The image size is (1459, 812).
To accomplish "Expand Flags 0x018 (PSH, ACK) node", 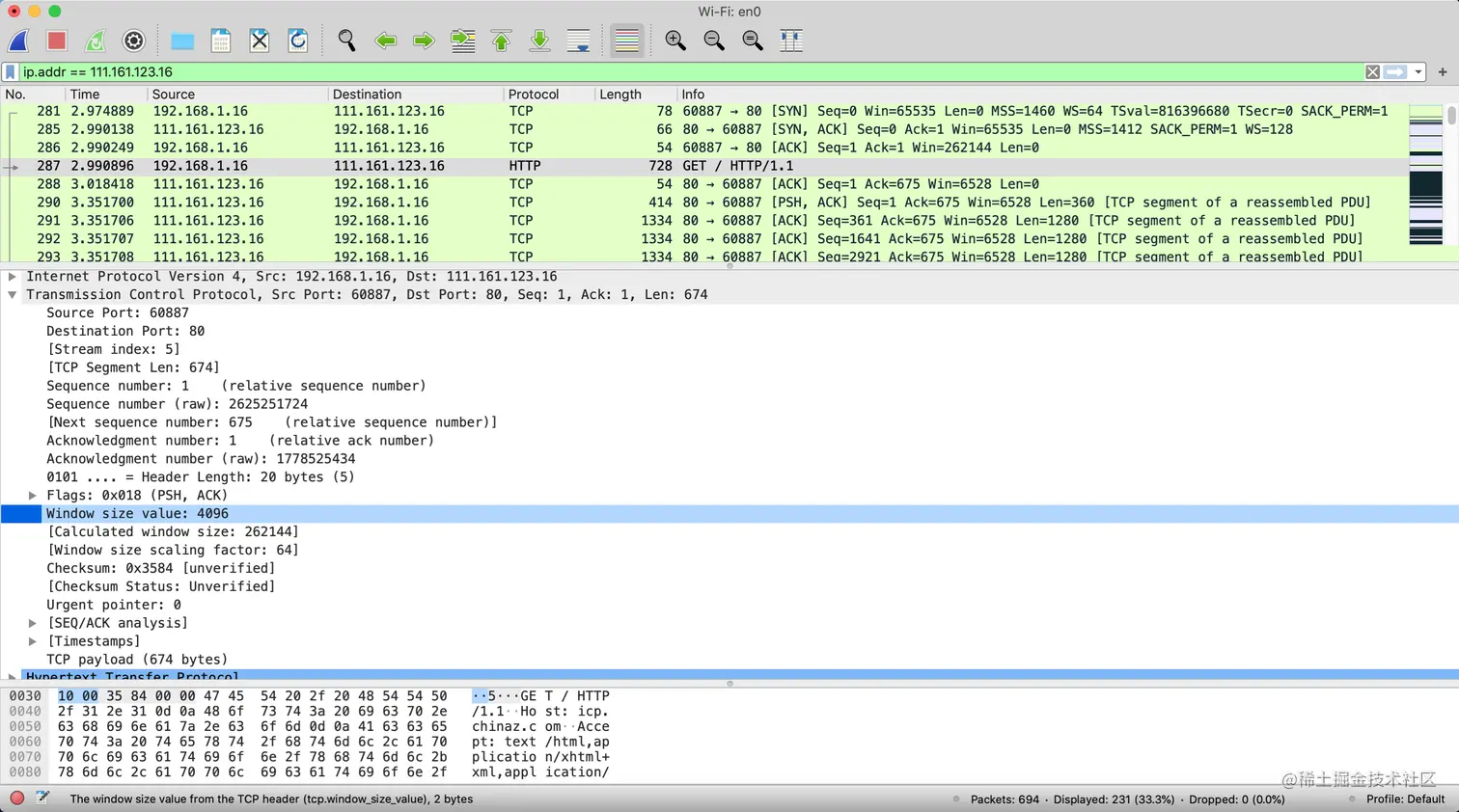I will tap(33, 496).
